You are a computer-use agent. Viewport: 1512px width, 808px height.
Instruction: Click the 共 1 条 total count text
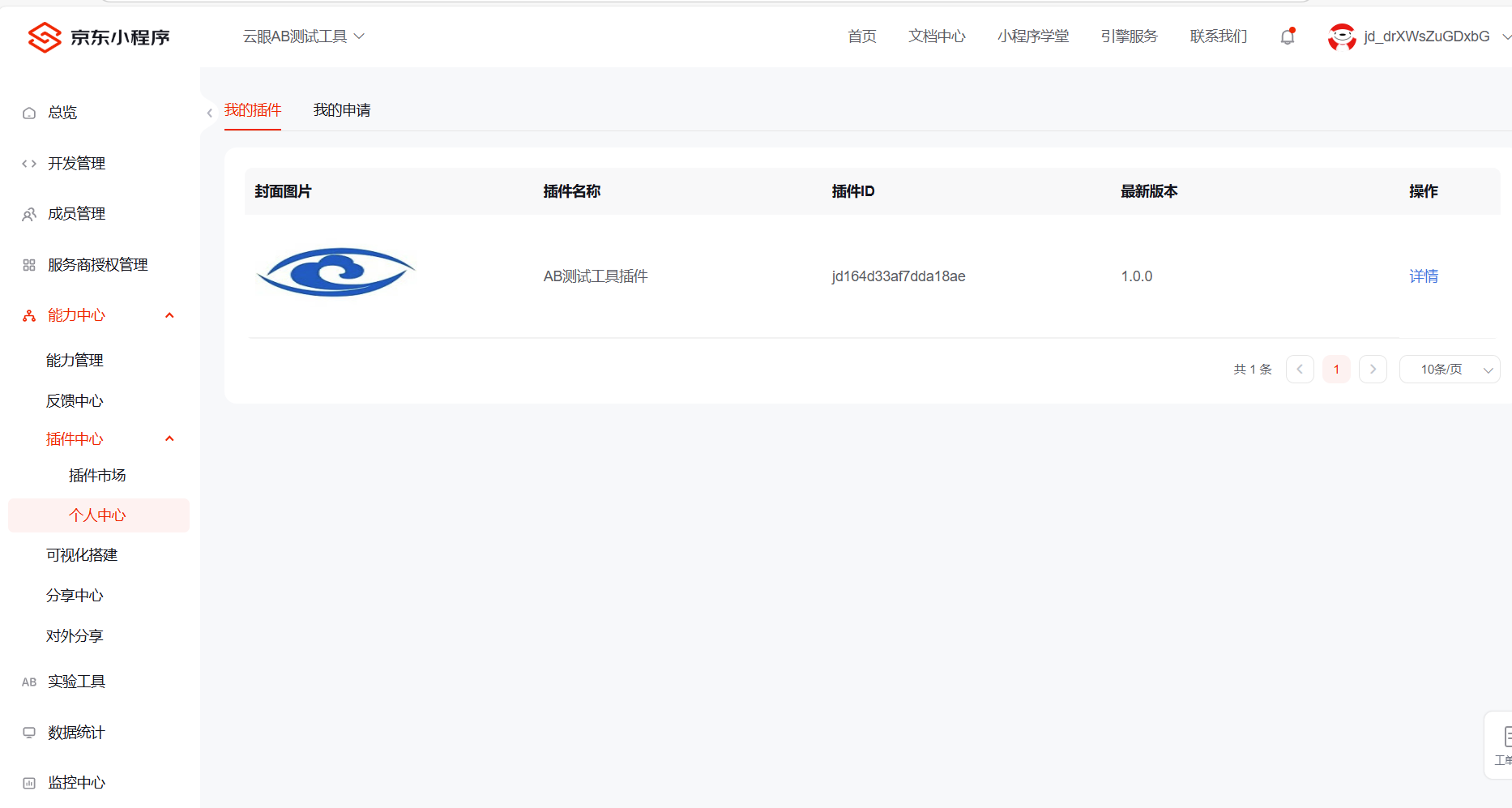coord(1253,370)
